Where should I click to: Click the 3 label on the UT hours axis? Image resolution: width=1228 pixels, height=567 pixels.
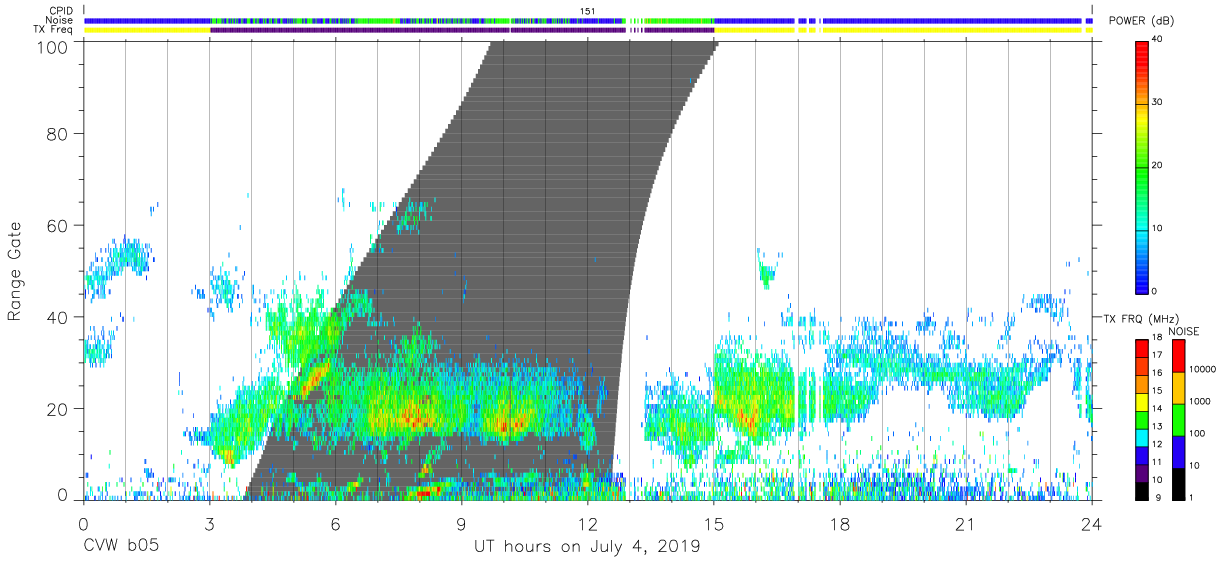(209, 523)
